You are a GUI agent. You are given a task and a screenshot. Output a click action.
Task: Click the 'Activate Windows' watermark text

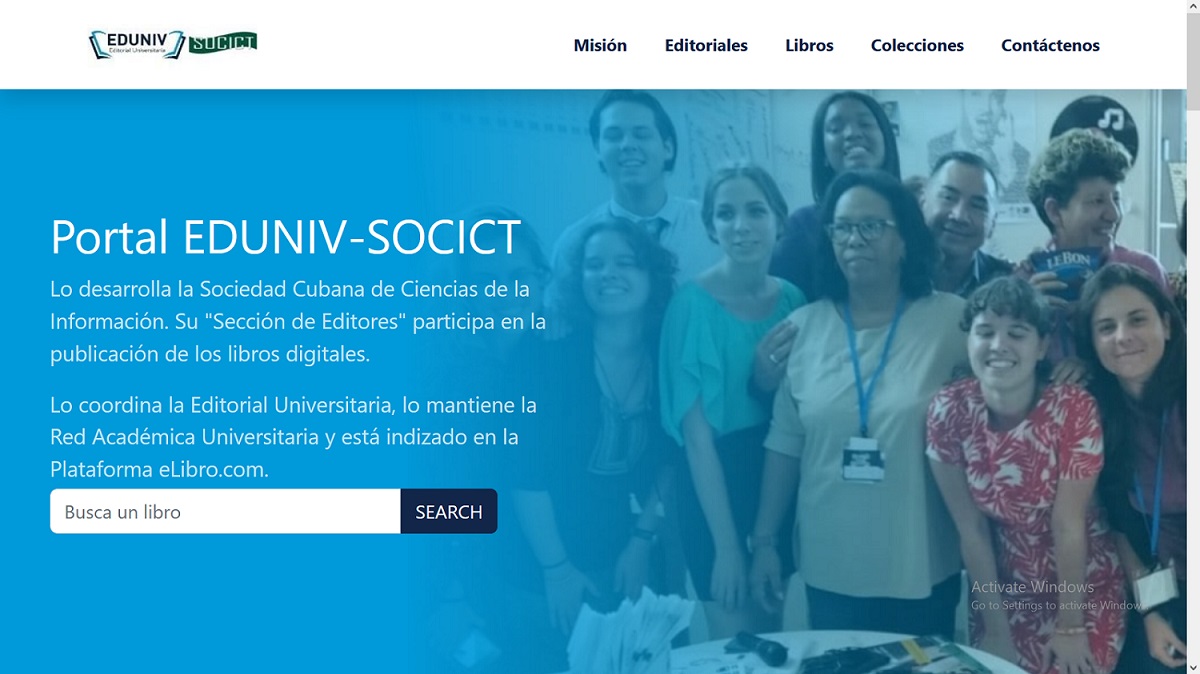pyautogui.click(x=1033, y=587)
